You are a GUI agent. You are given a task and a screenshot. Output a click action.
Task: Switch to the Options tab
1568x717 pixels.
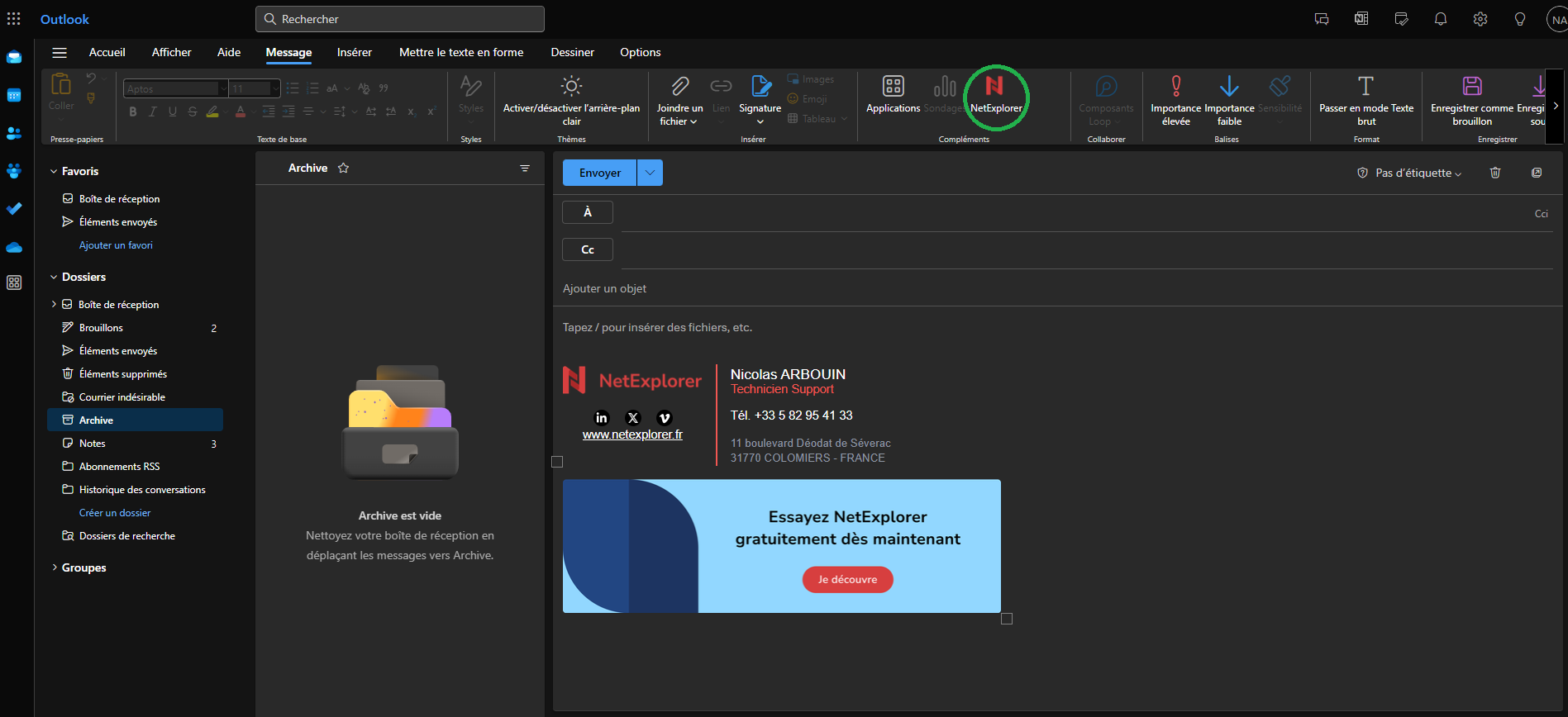point(641,52)
